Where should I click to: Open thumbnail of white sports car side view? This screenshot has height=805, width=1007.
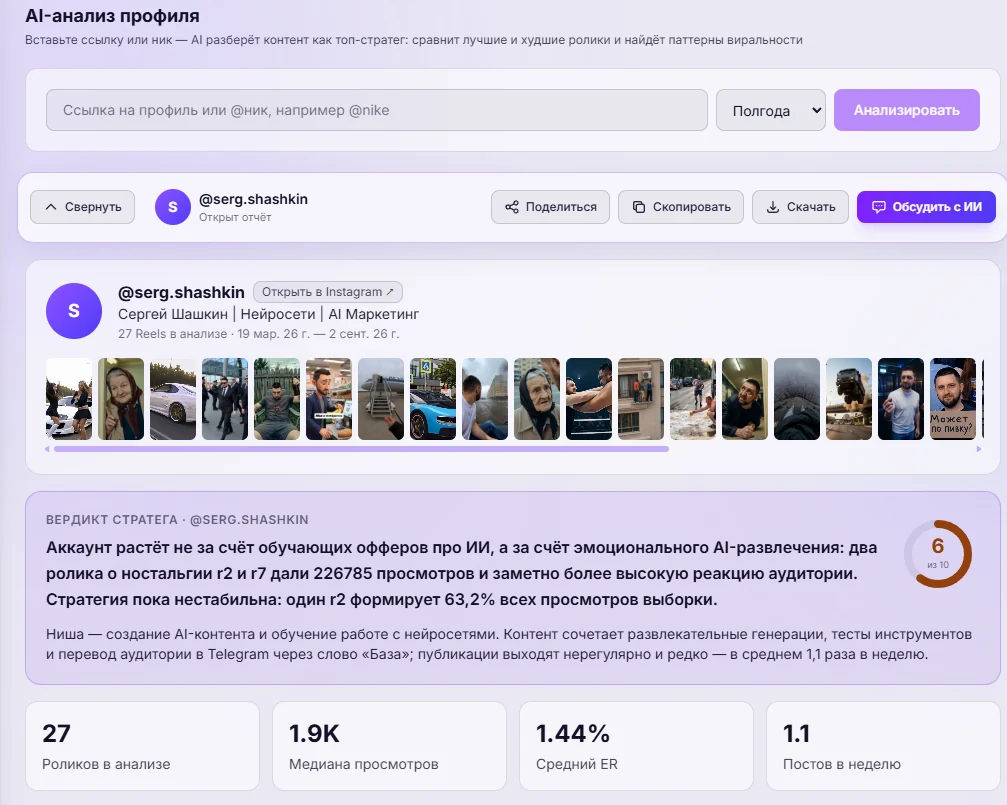point(173,399)
